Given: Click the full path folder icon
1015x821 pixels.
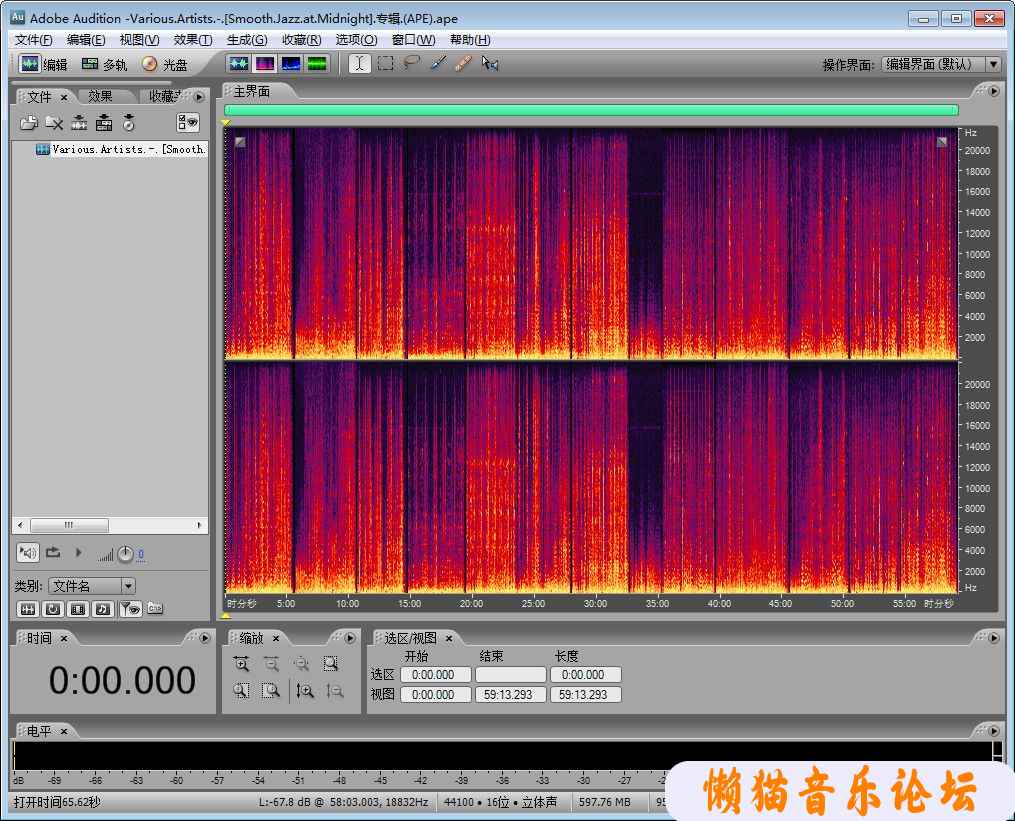Looking at the screenshot, I should pos(155,609).
